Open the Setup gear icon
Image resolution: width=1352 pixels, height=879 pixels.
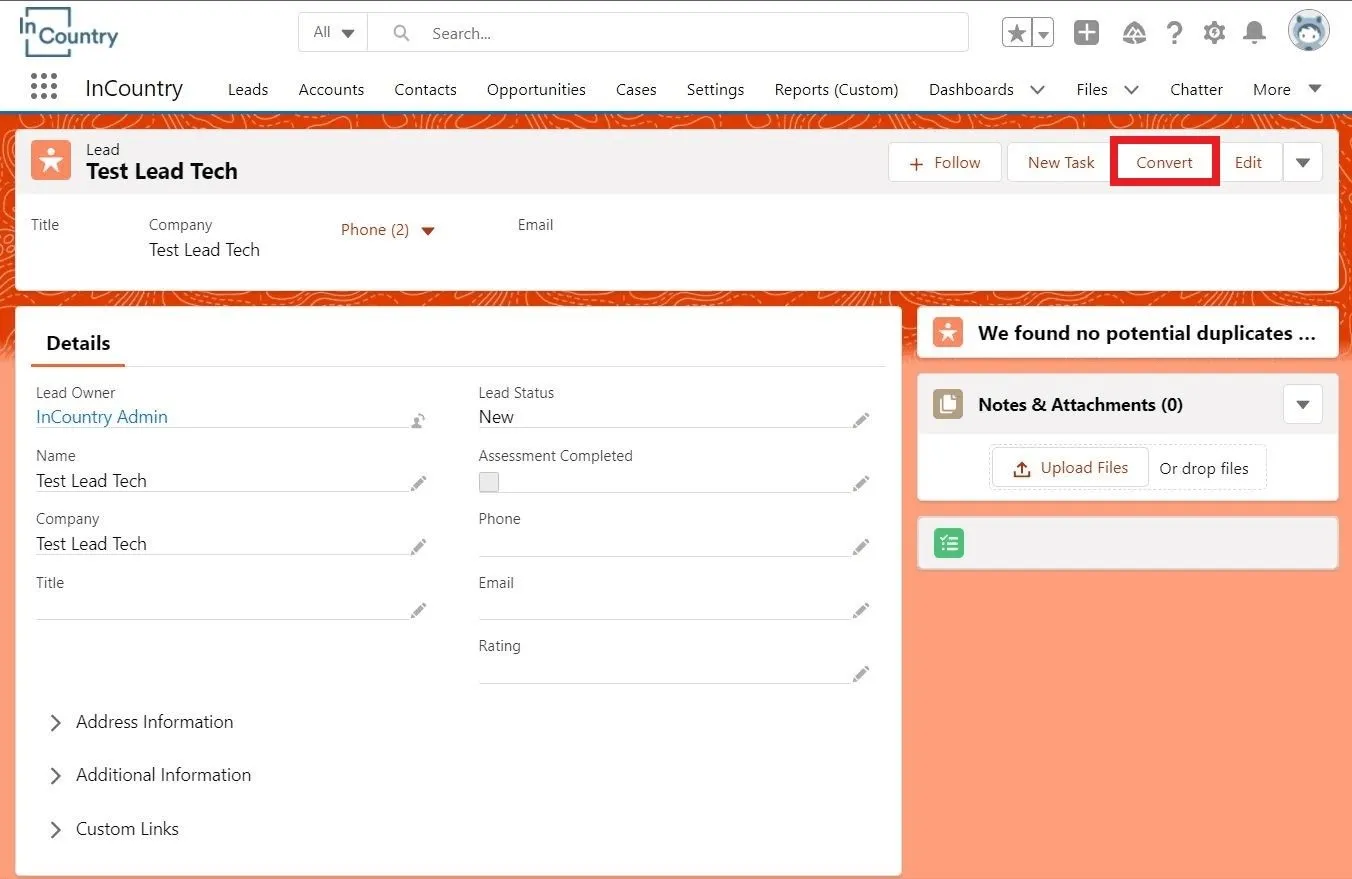(1214, 33)
